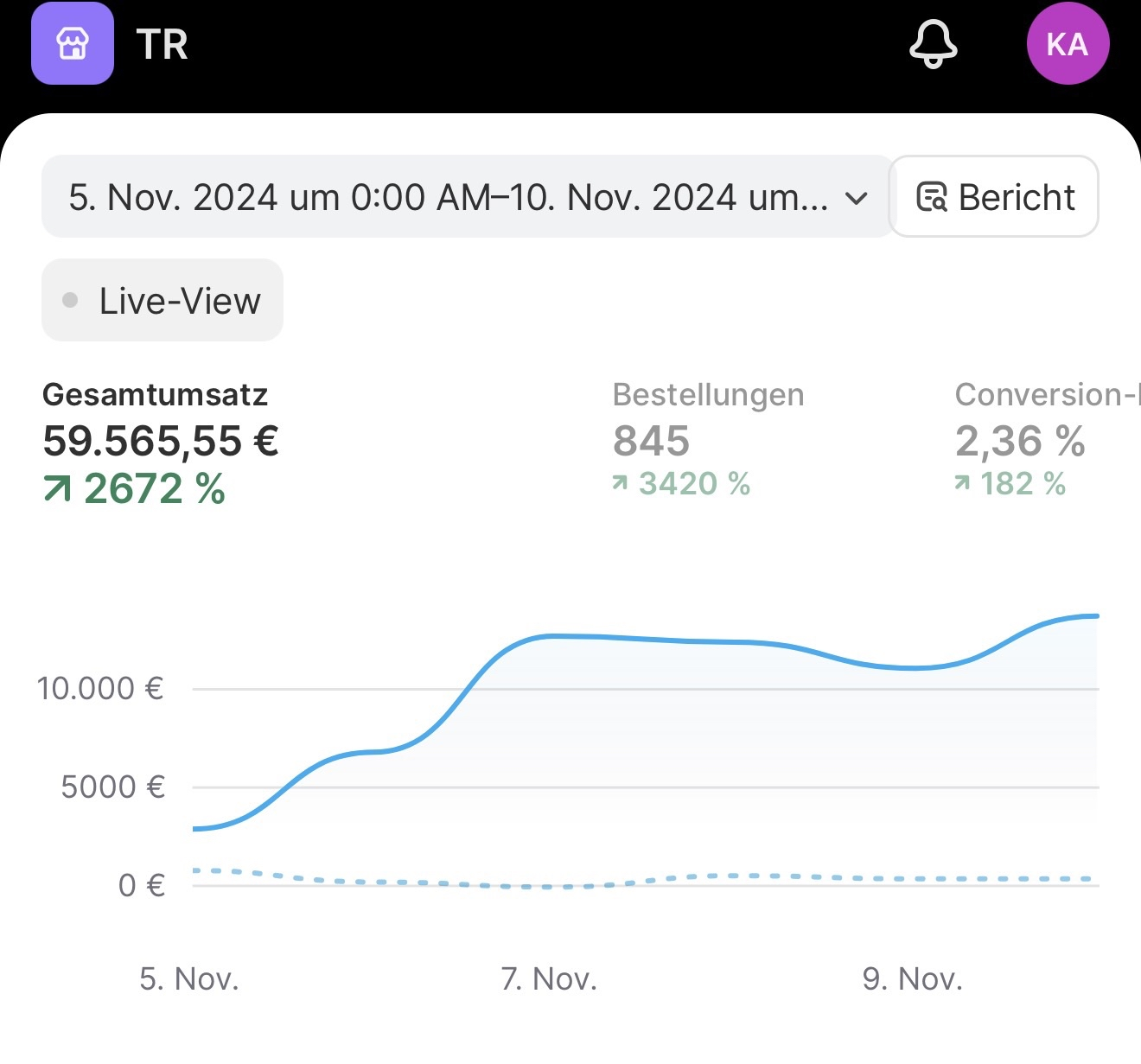This screenshot has height=1064, width=1141.
Task: Toggle the Live-View mode
Action: (162, 300)
